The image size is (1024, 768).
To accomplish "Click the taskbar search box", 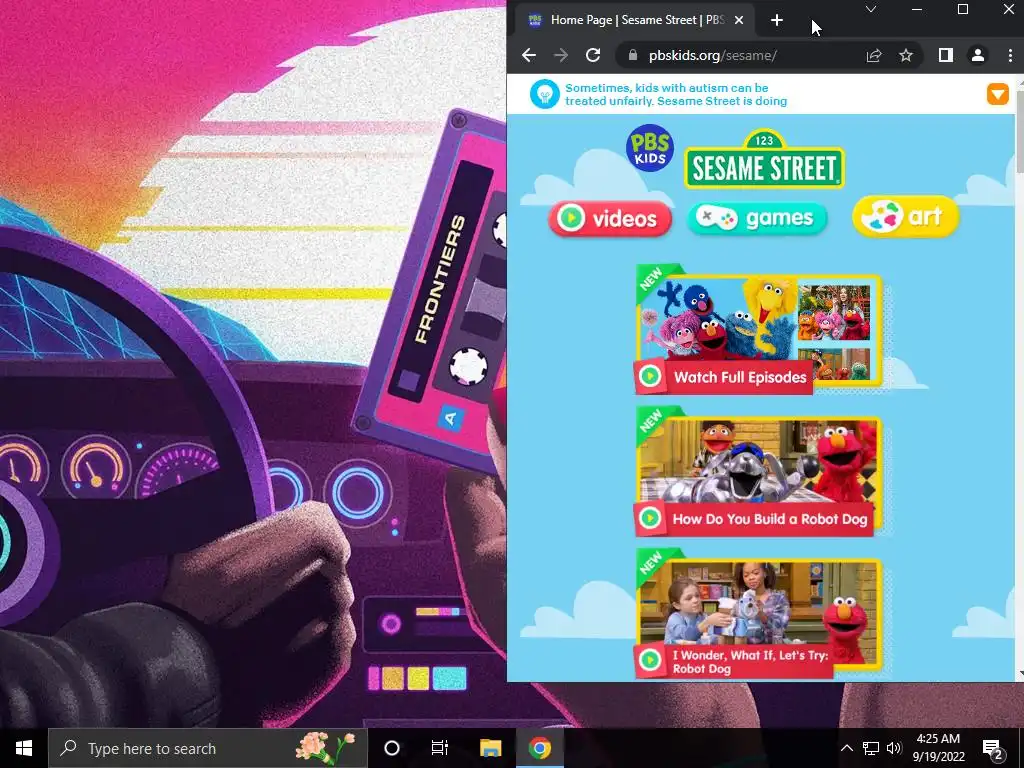I will click(x=208, y=748).
